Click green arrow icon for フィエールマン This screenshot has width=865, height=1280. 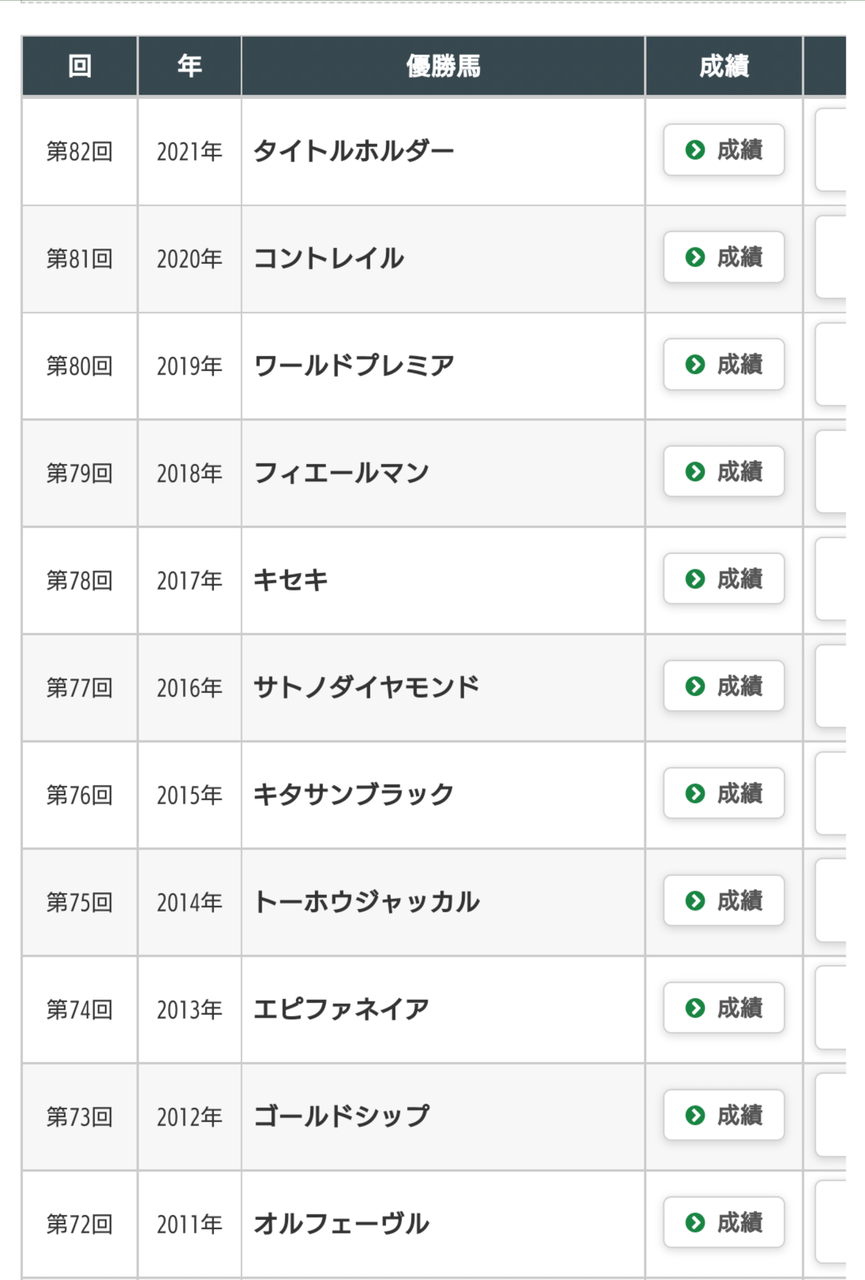[x=695, y=472]
